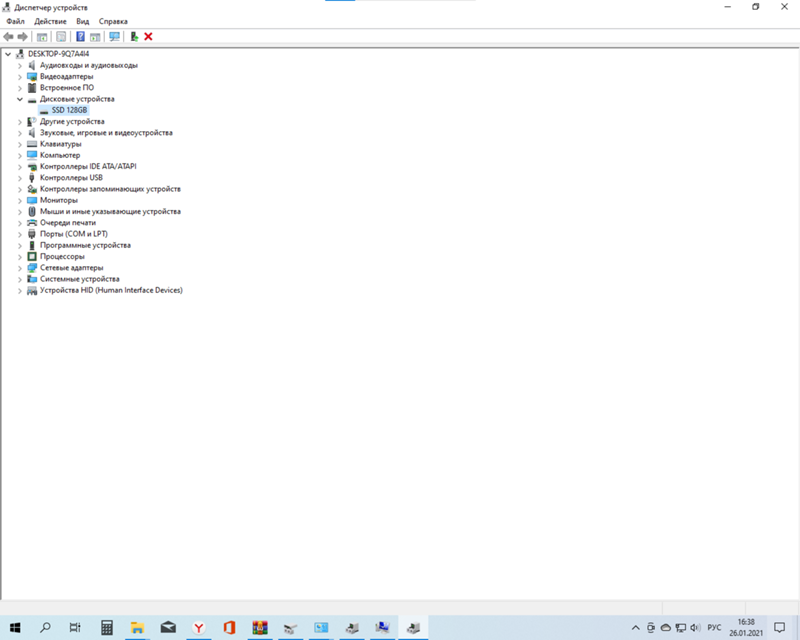
Task: Open WinRAR from the taskbar
Action: click(260, 627)
